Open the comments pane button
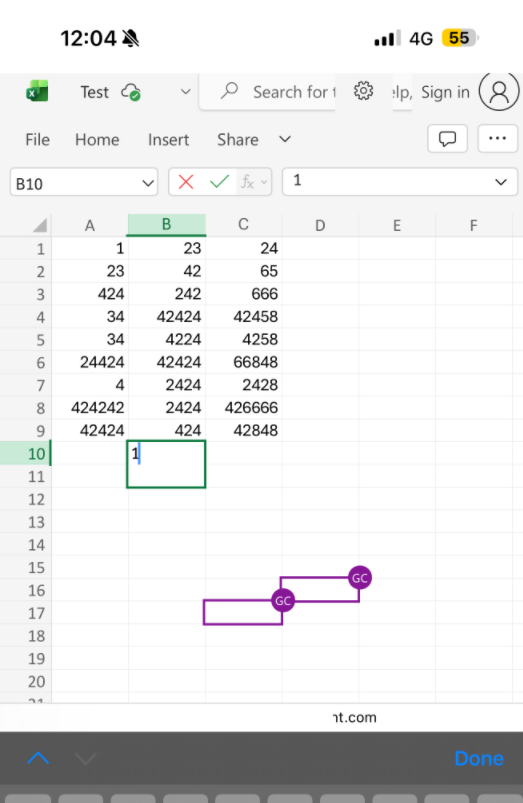The image size is (523, 803). click(x=447, y=138)
